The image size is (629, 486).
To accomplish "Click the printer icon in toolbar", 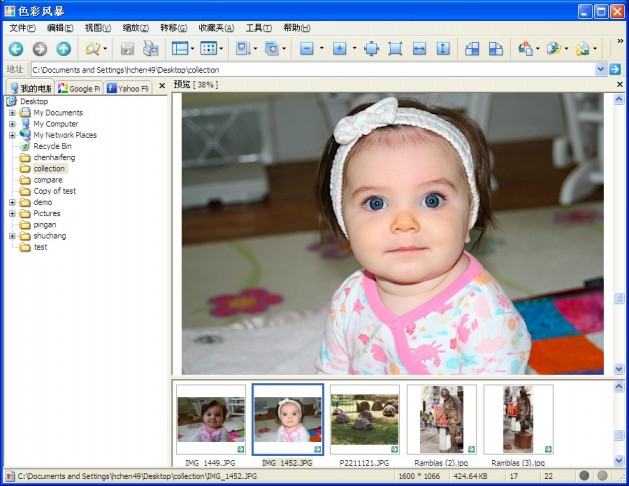I will pos(151,48).
